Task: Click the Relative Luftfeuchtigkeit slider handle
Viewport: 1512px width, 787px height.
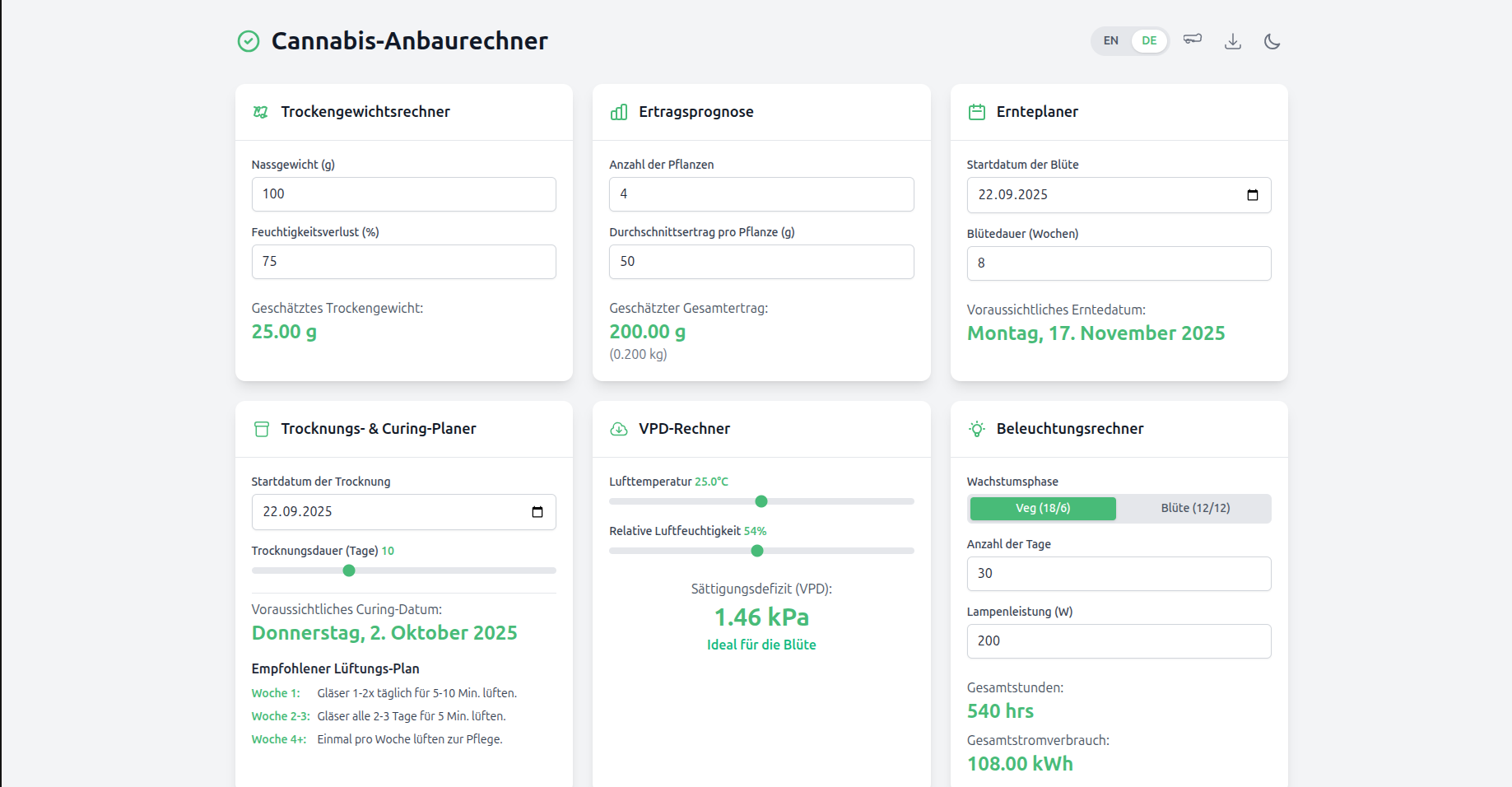Action: [757, 551]
